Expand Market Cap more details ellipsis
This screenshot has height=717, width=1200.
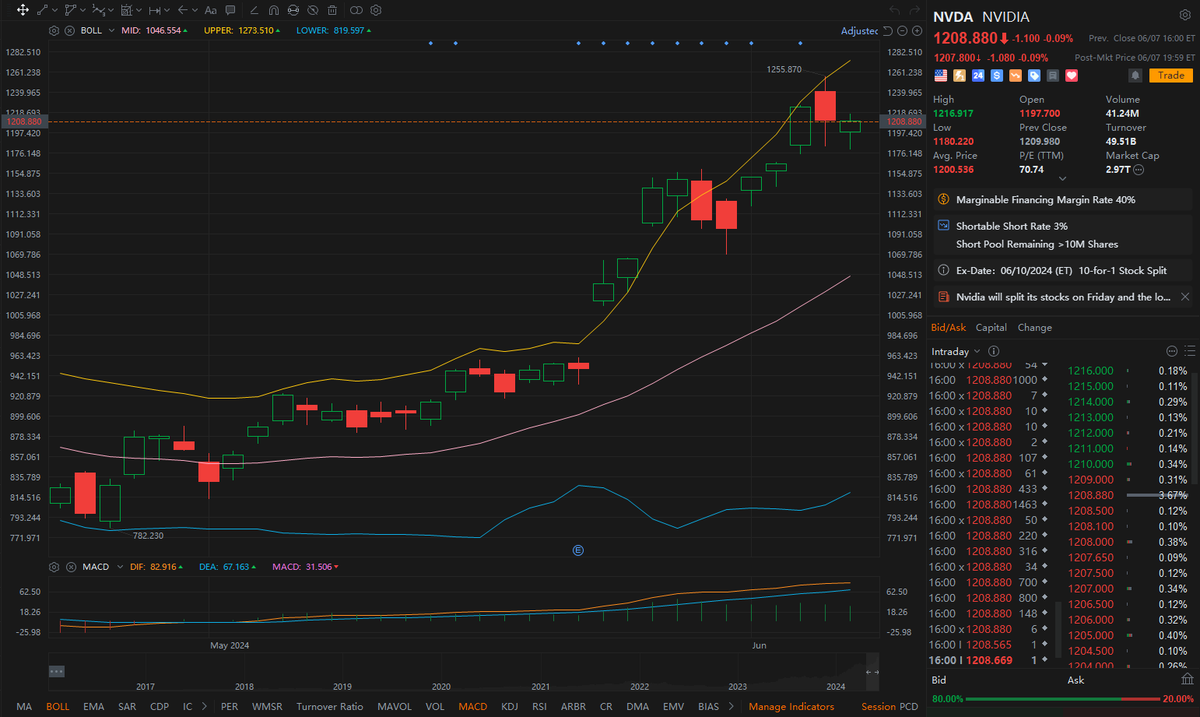click(1139, 170)
